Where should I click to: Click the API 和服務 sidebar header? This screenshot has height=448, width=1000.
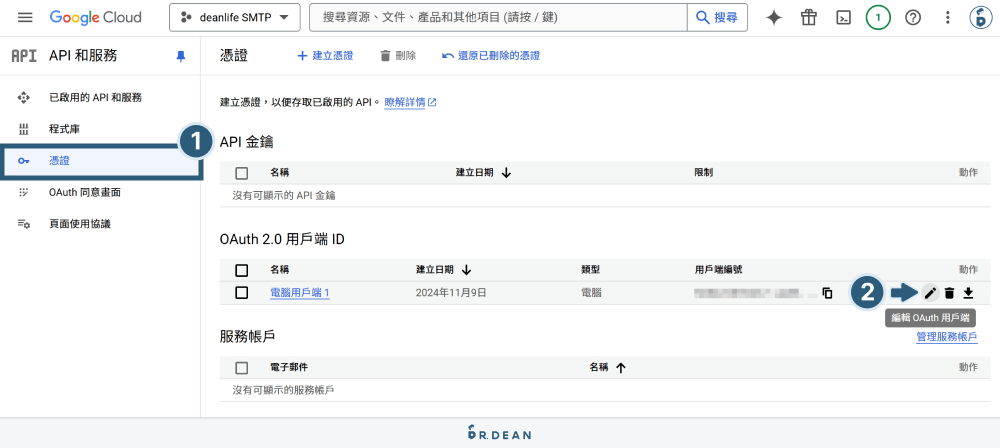(x=83, y=56)
